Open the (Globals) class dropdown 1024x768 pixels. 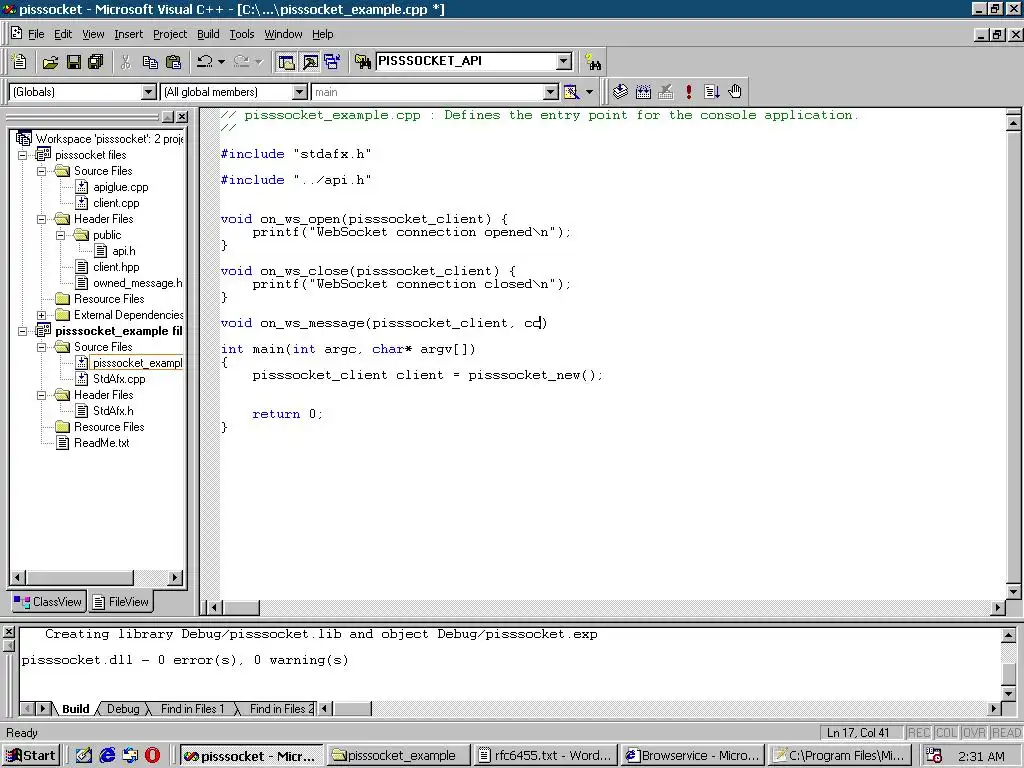coord(149,92)
